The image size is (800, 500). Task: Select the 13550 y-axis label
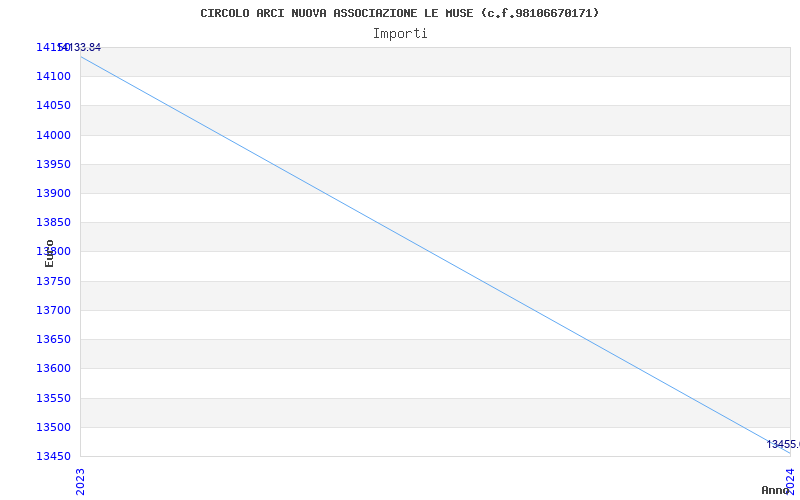pos(53,398)
